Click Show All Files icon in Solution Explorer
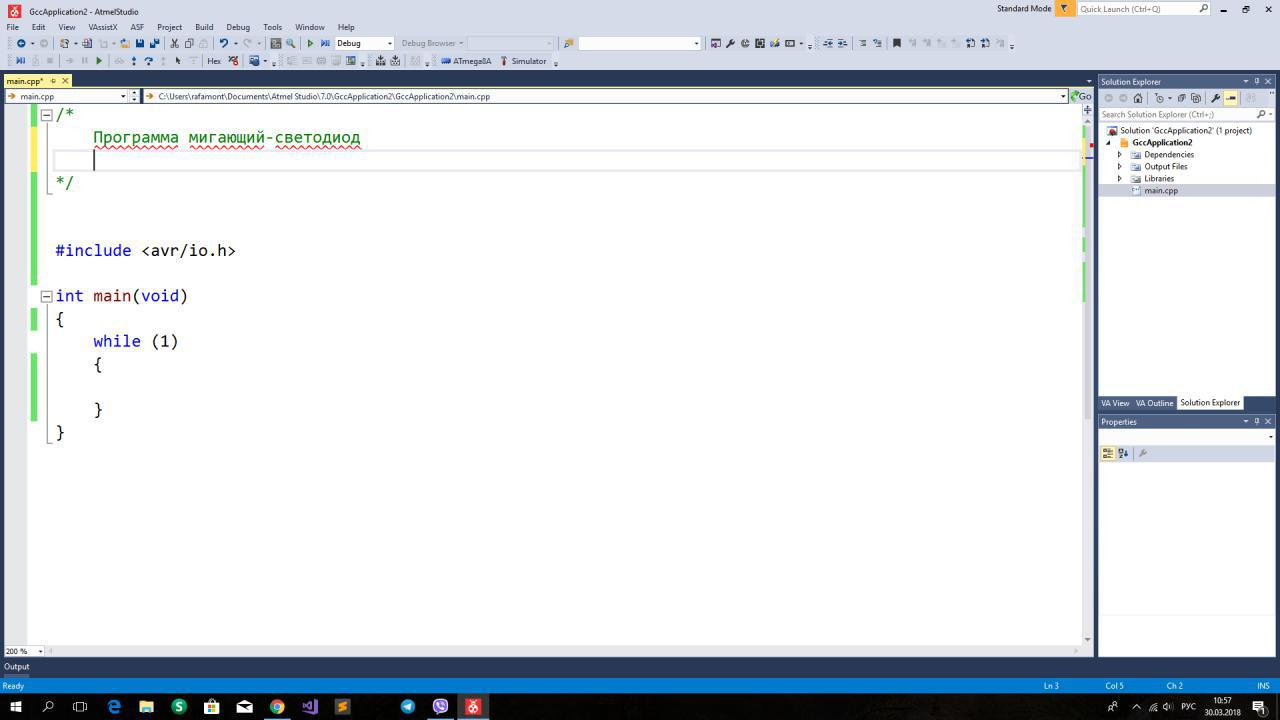Screen dimensions: 1280x720 point(1195,98)
